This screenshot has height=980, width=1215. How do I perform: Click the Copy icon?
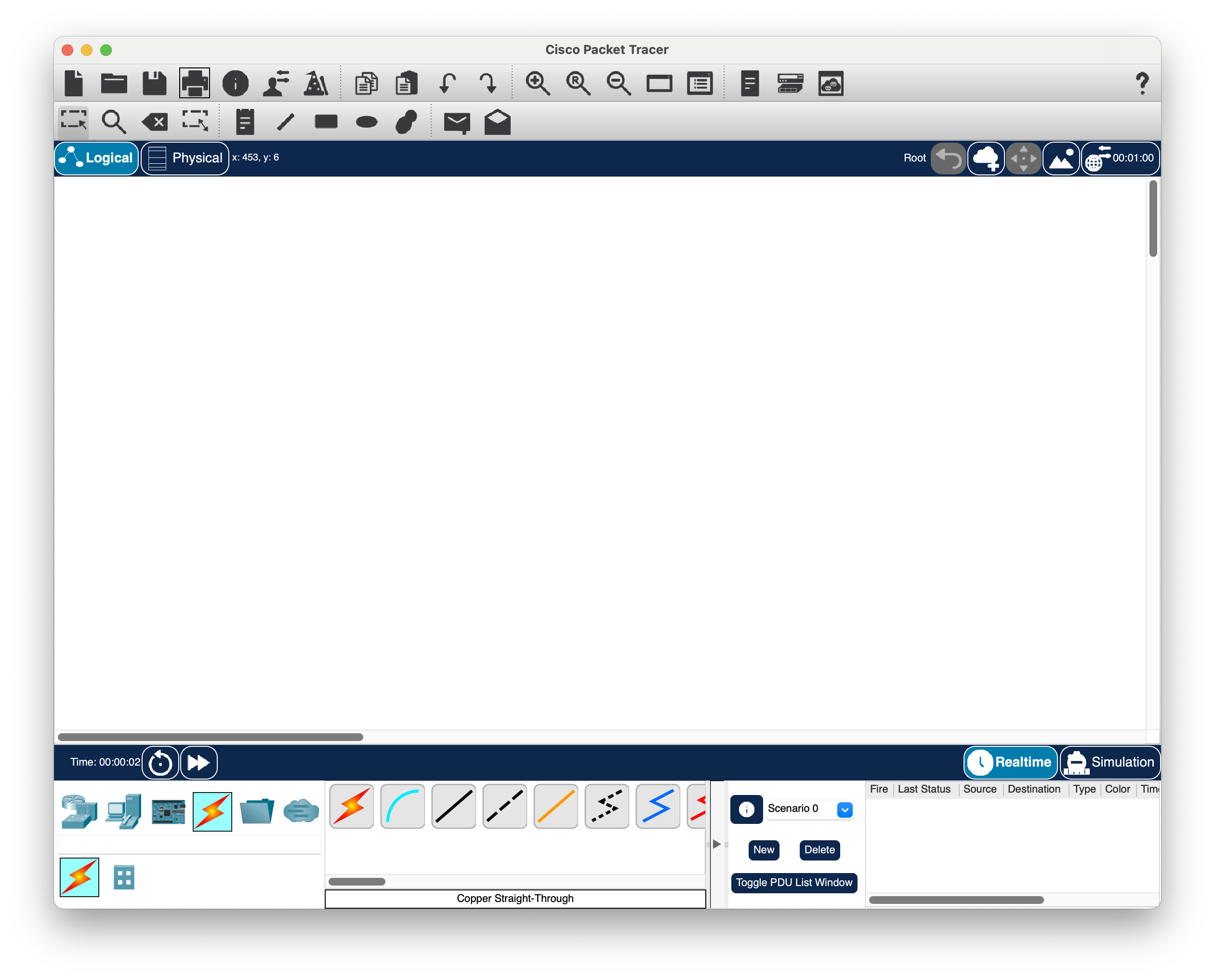coord(366,83)
